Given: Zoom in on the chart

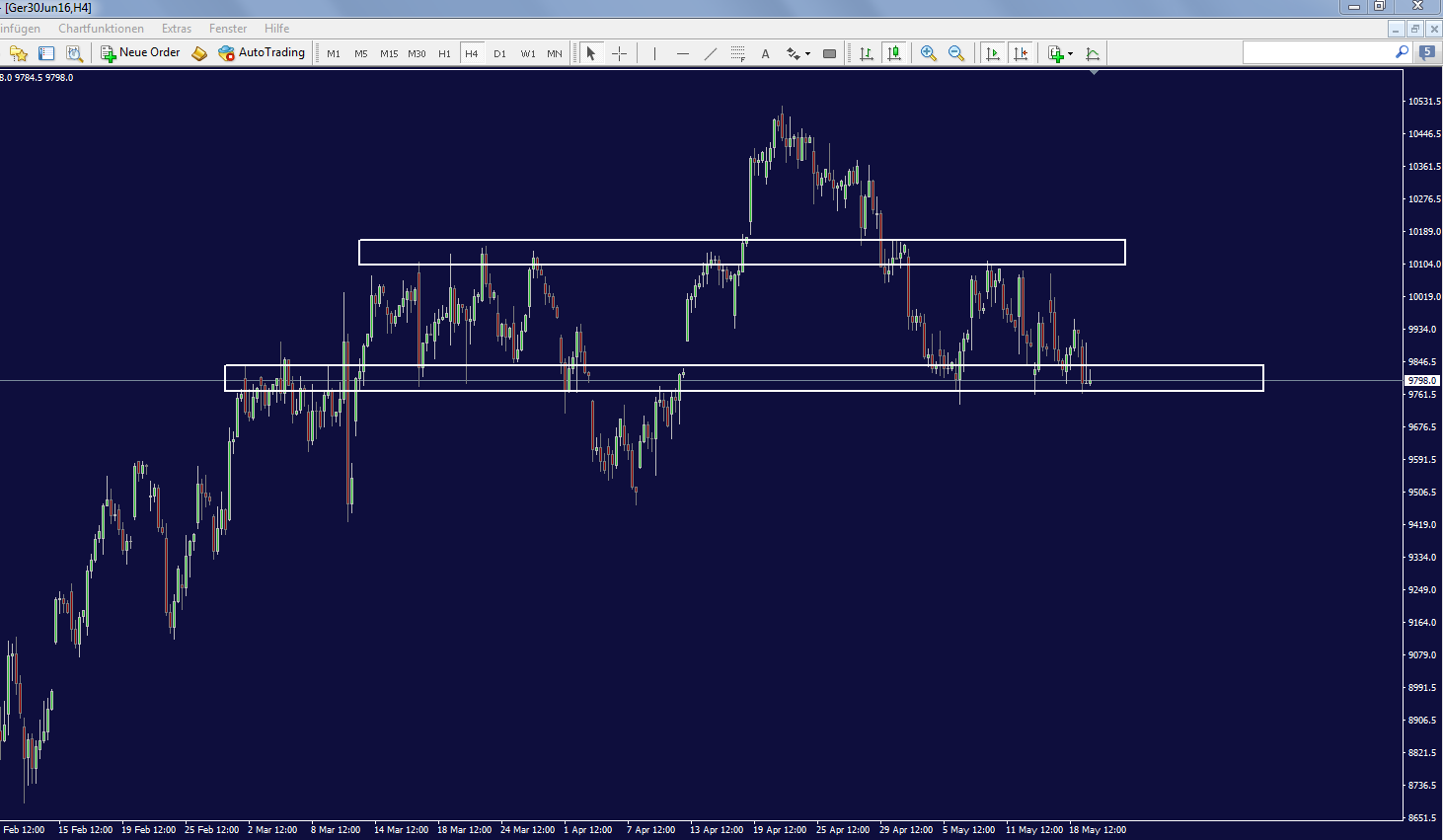Looking at the screenshot, I should coord(929,53).
